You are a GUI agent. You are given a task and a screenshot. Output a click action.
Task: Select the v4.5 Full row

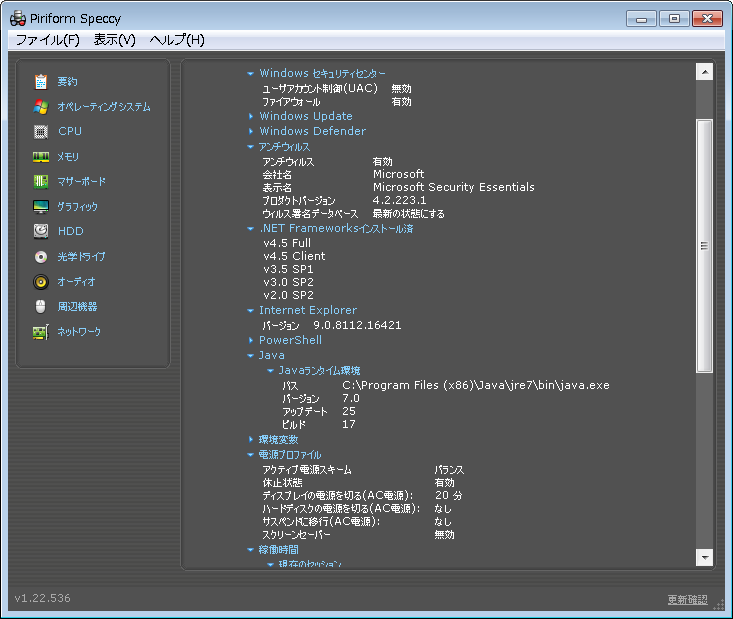287,243
